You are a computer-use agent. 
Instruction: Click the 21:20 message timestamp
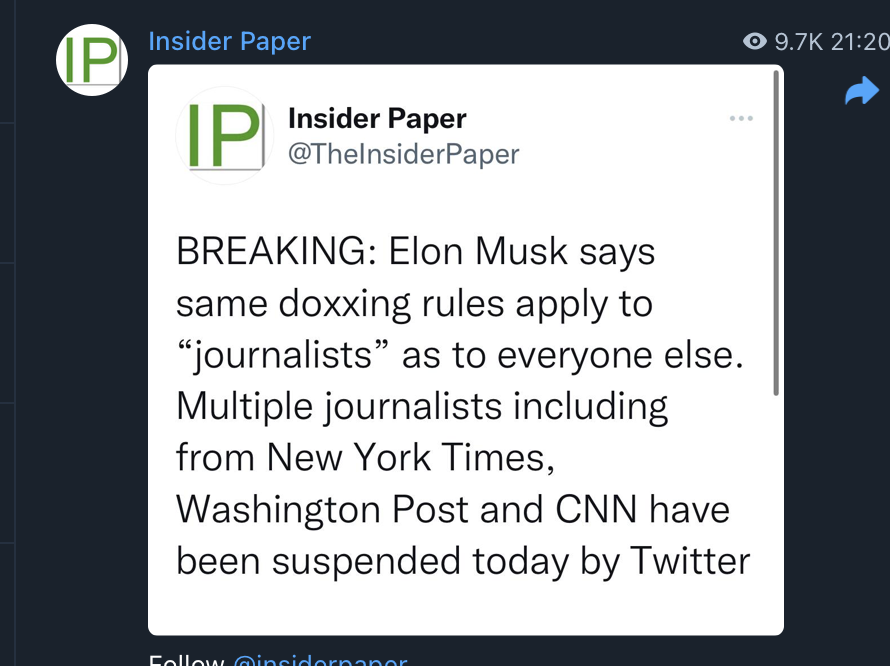860,41
